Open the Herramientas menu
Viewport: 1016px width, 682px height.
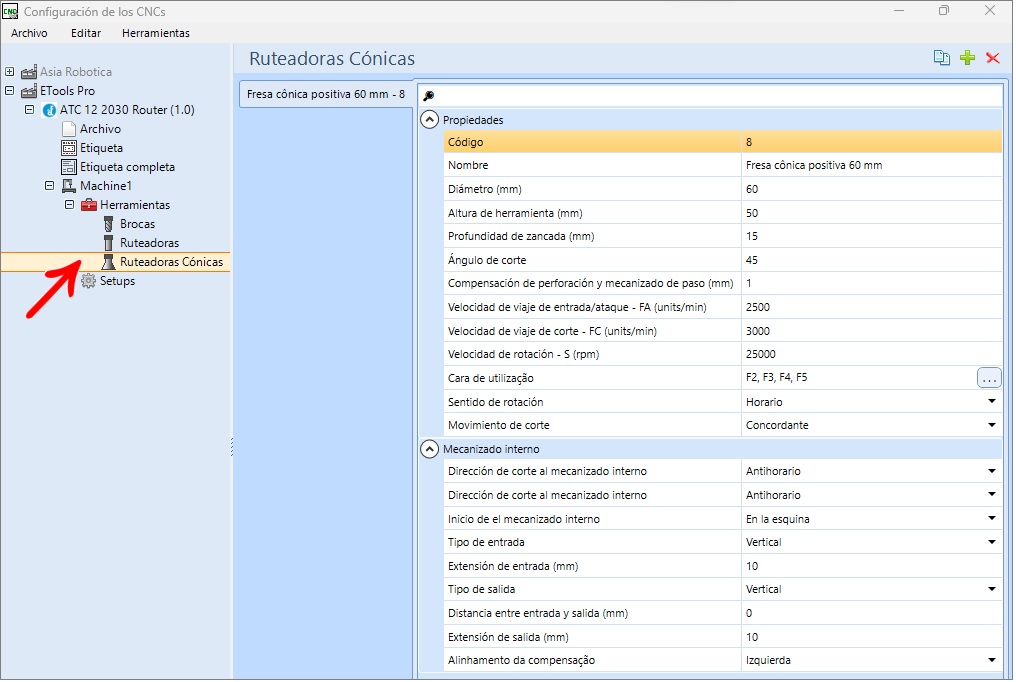click(x=156, y=33)
